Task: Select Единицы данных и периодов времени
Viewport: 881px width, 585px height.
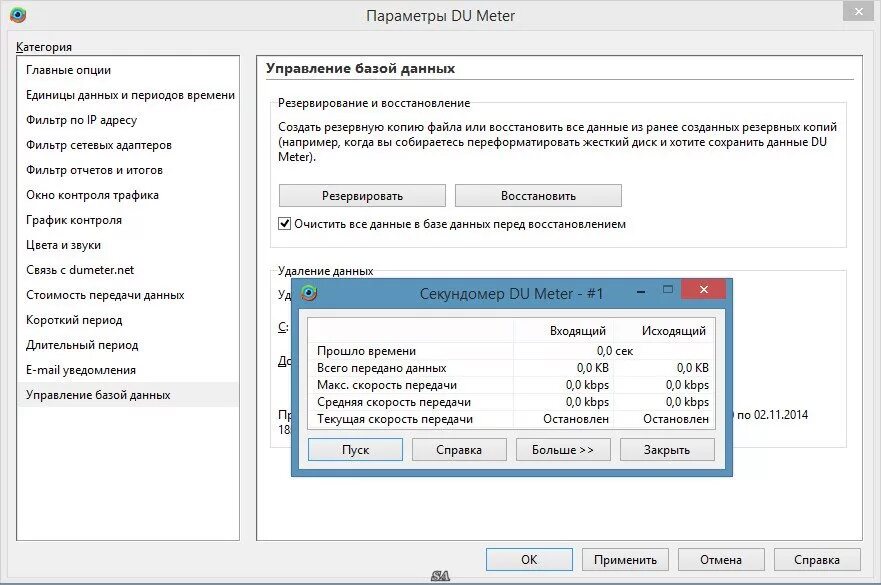Action: tap(128, 95)
